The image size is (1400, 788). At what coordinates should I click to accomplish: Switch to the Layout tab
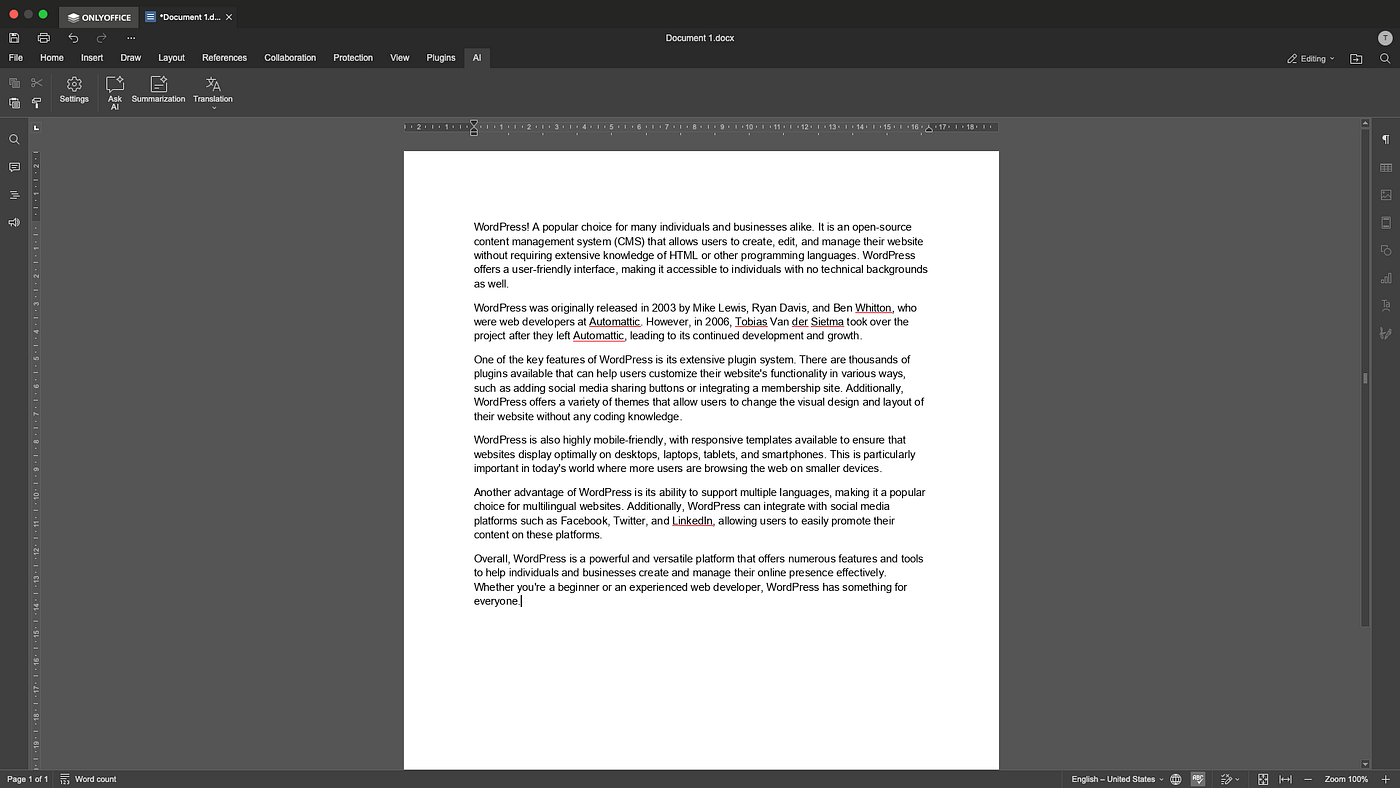click(171, 58)
